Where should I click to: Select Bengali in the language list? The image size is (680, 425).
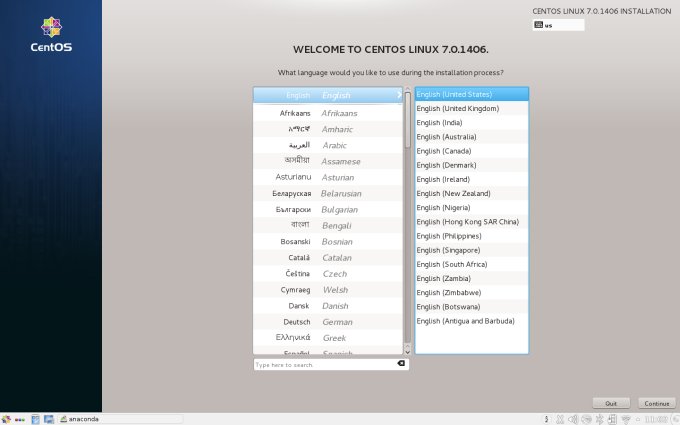coord(328,226)
